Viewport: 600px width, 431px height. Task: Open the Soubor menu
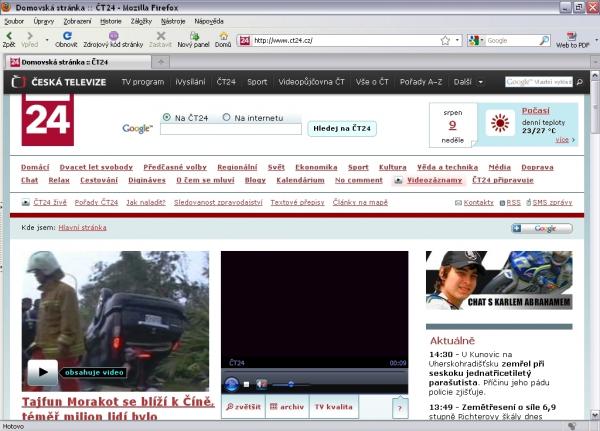[14, 21]
